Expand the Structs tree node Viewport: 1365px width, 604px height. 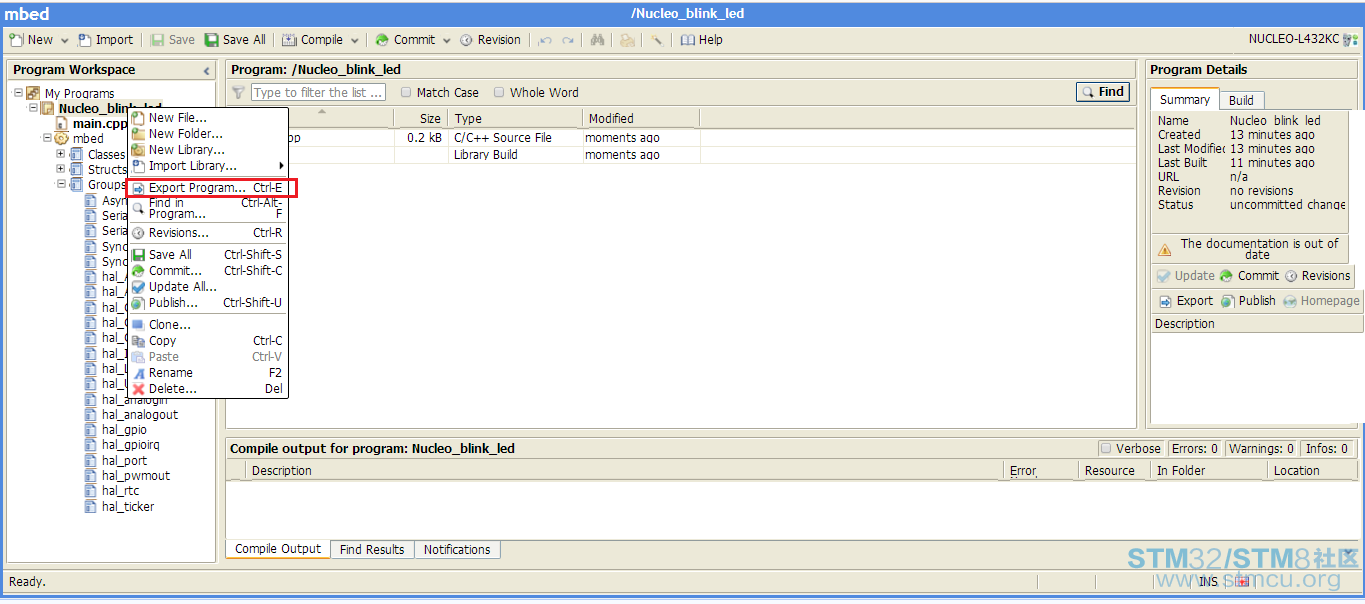pyautogui.click(x=61, y=169)
